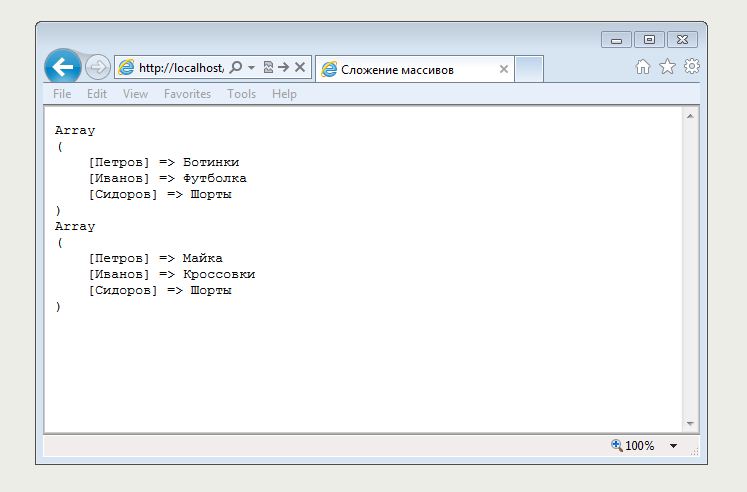Open Favorites star icon

click(667, 67)
